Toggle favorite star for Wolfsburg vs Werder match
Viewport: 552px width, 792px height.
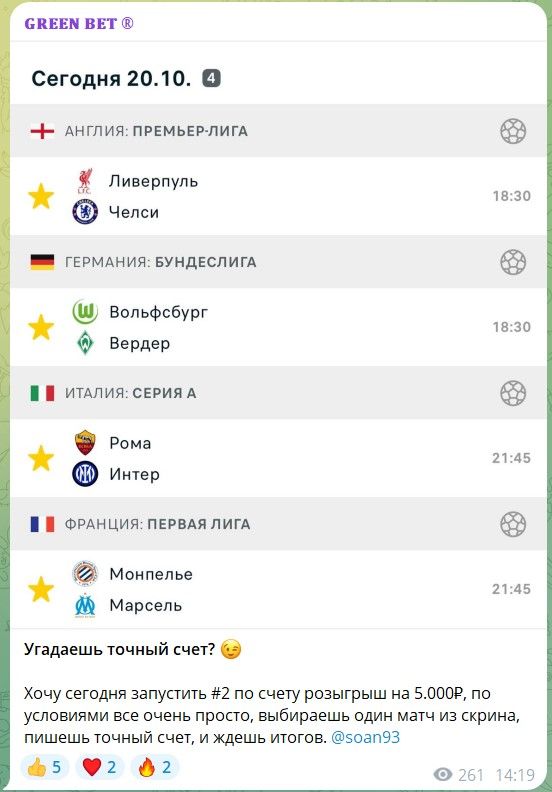41,327
